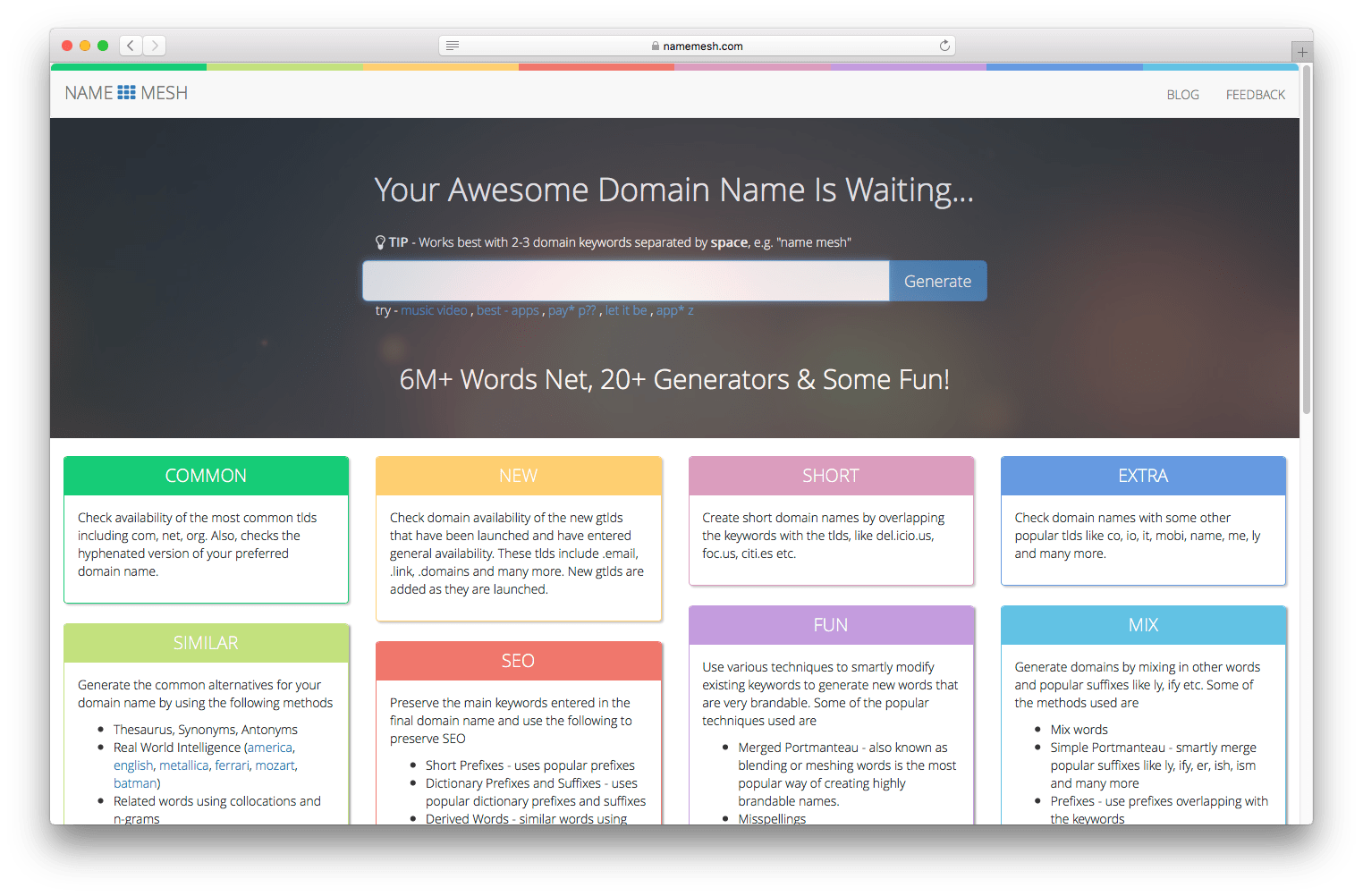This screenshot has width=1363, height=896.
Task: Reload the page with the refresh icon
Action: pos(944,46)
